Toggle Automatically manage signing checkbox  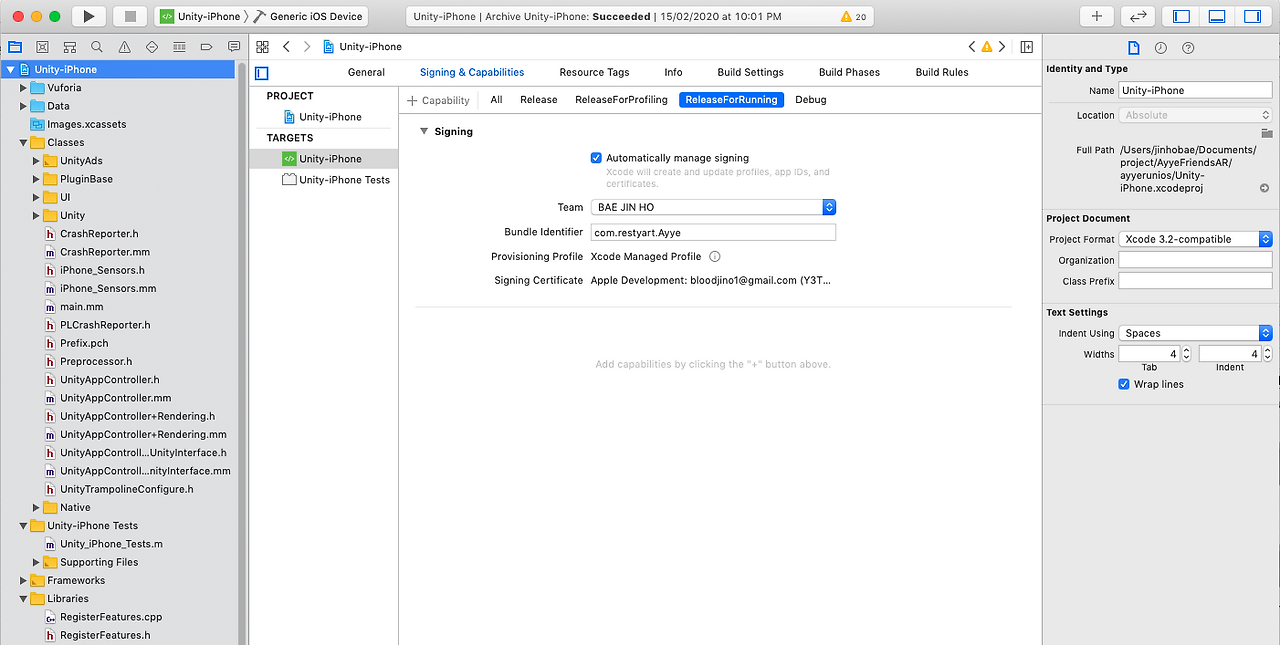pyautogui.click(x=596, y=158)
